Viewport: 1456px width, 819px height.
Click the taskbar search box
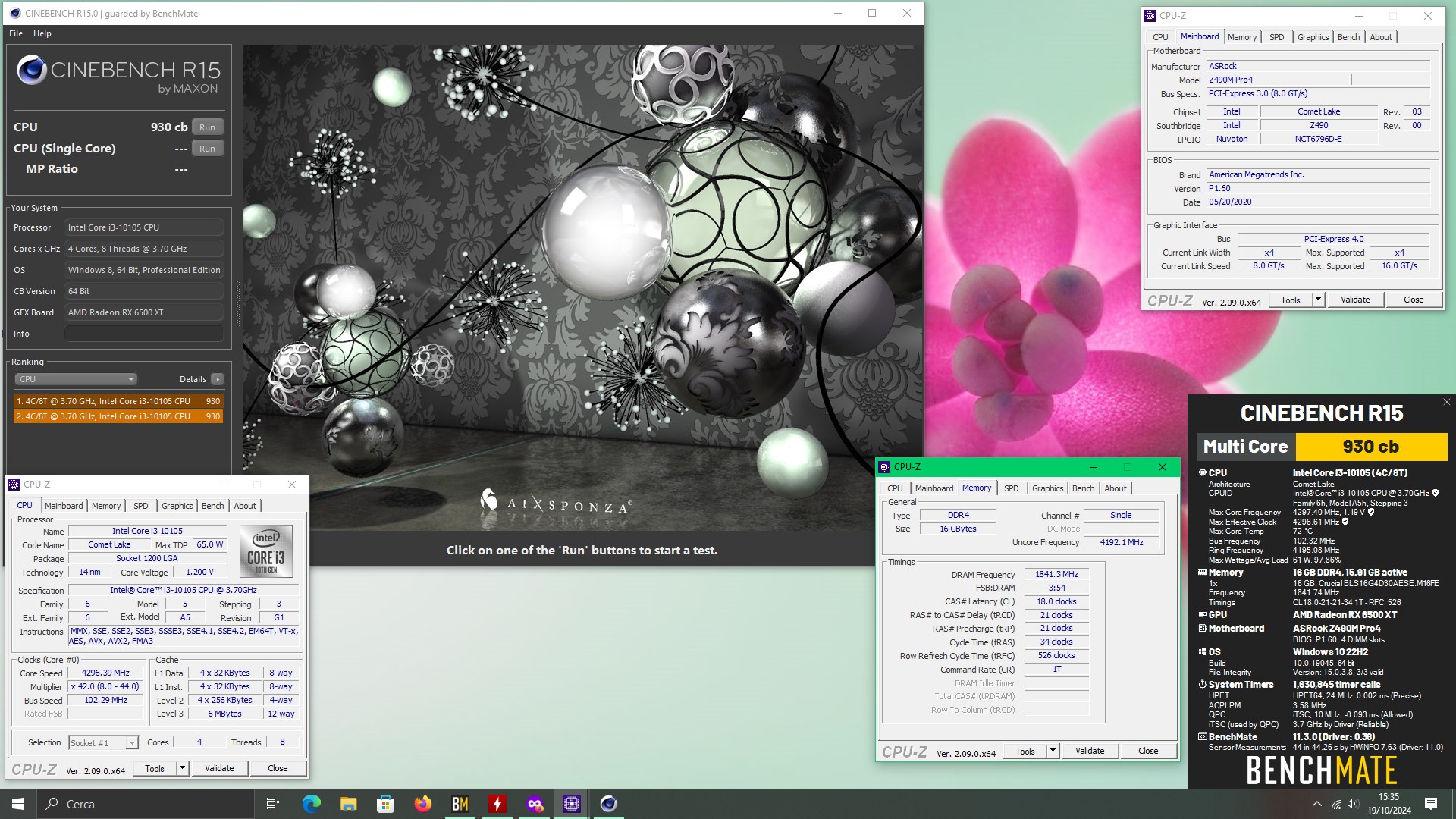146,804
